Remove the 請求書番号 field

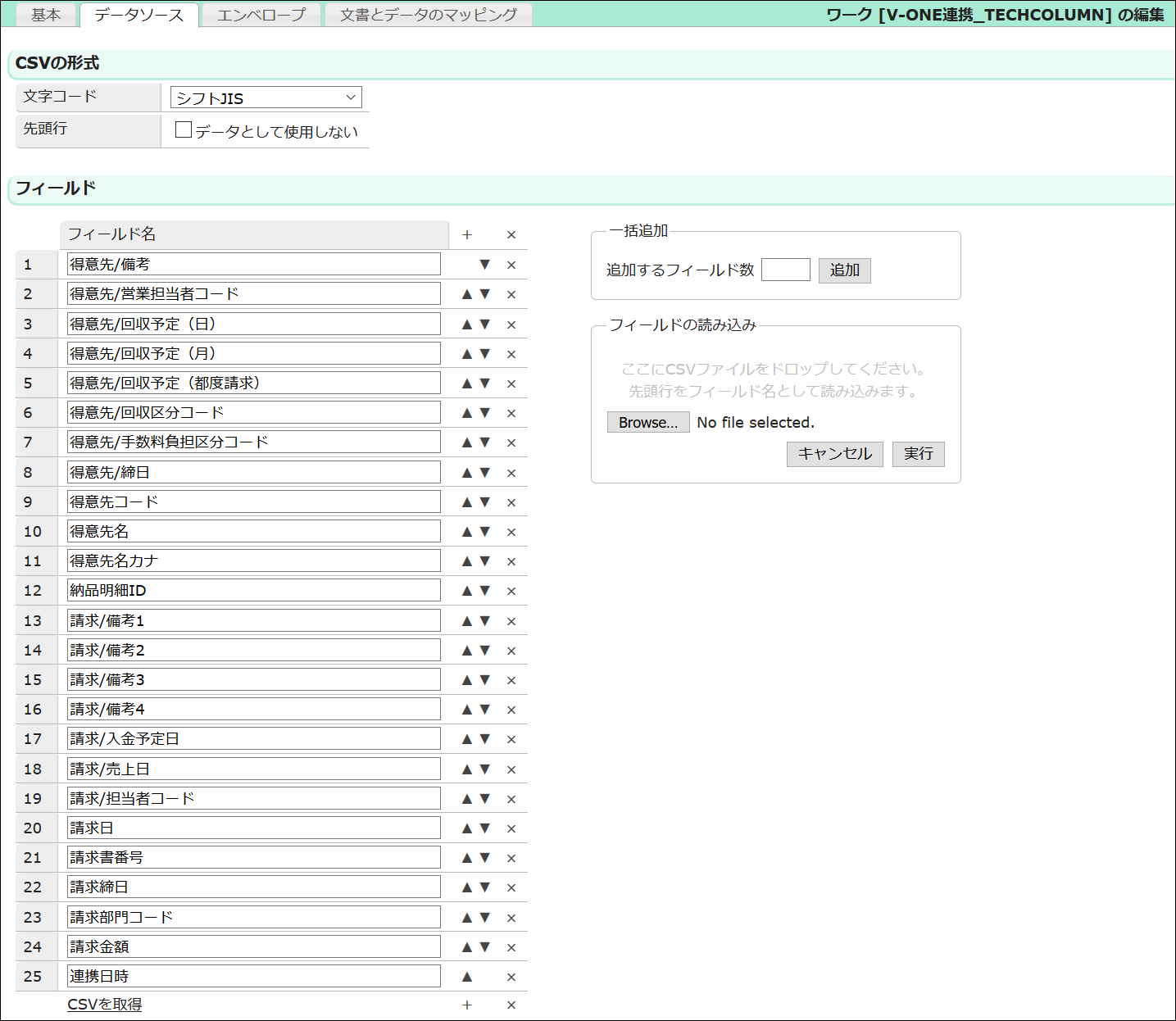(511, 858)
